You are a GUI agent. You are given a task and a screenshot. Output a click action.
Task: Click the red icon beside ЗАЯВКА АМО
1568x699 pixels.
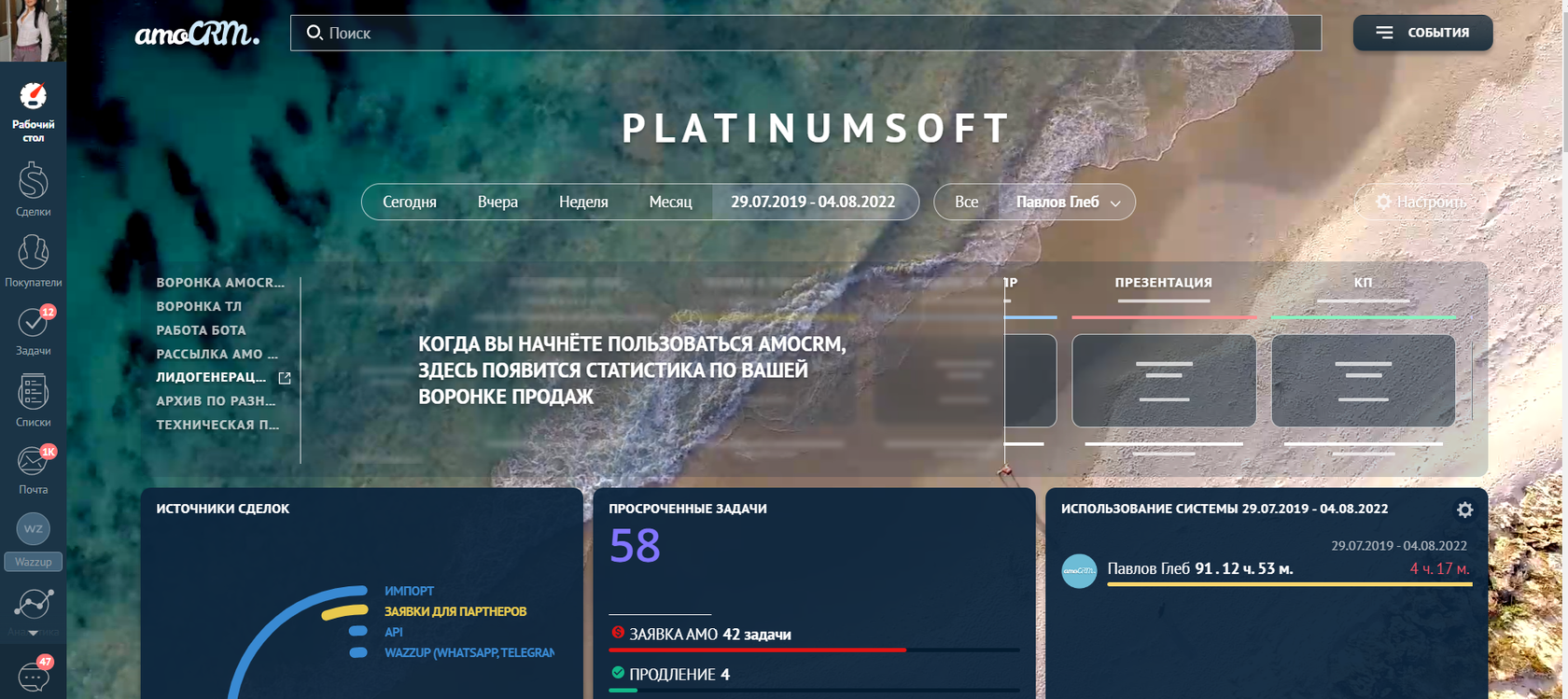pyautogui.click(x=618, y=633)
